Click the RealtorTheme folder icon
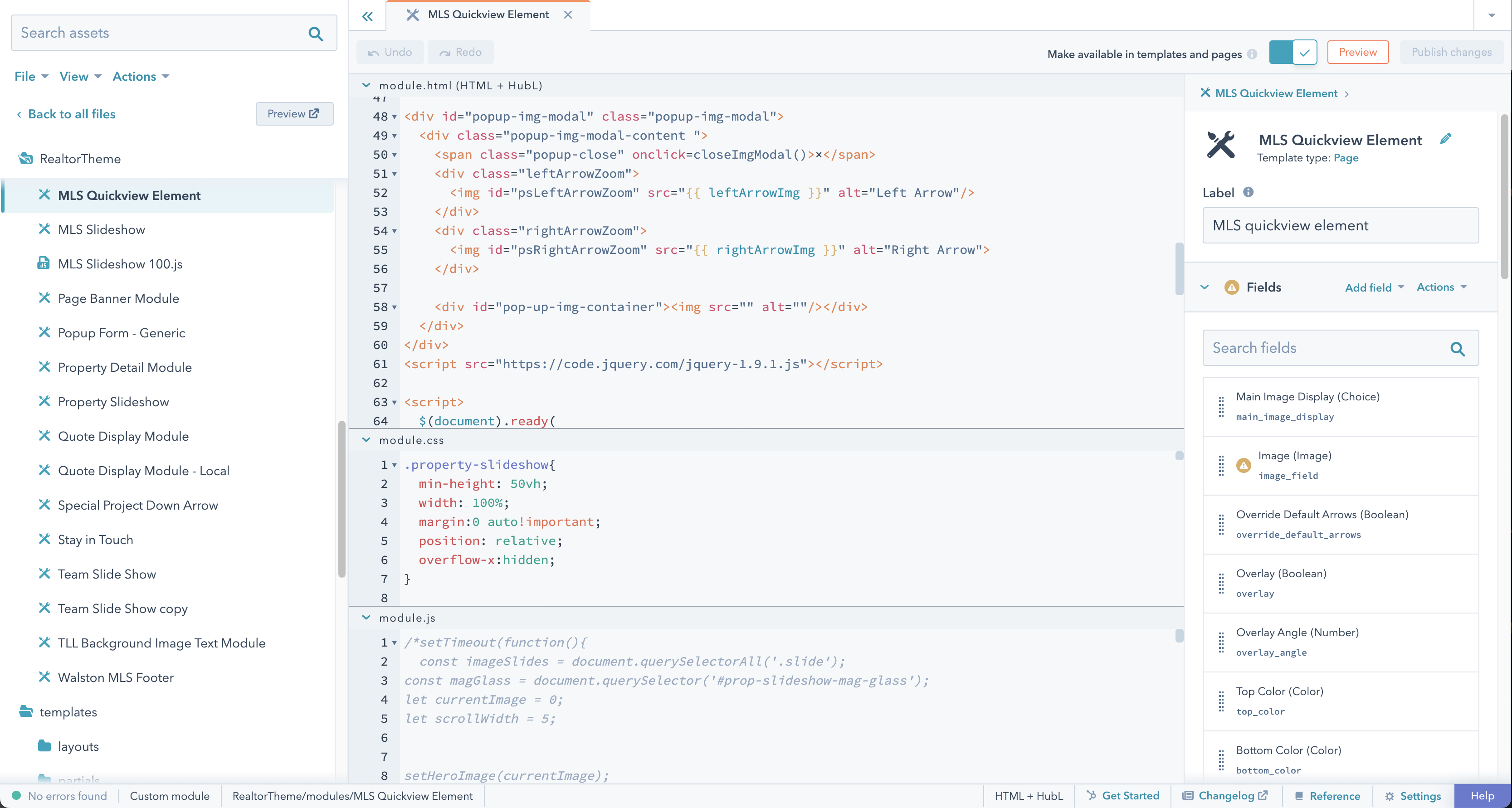The height and width of the screenshot is (808, 1512). click(x=25, y=158)
